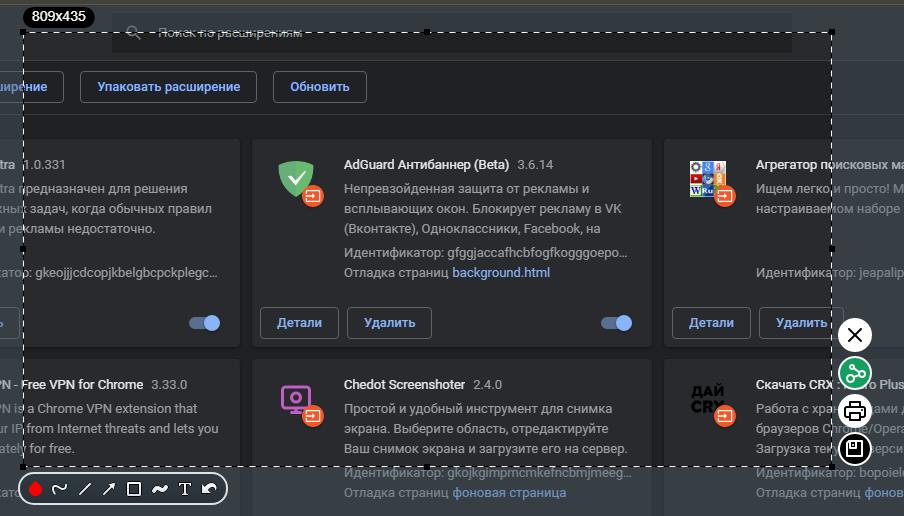Open Chedot Screenshoter фоновая страница link
This screenshot has width=904, height=516.
[x=509, y=493]
